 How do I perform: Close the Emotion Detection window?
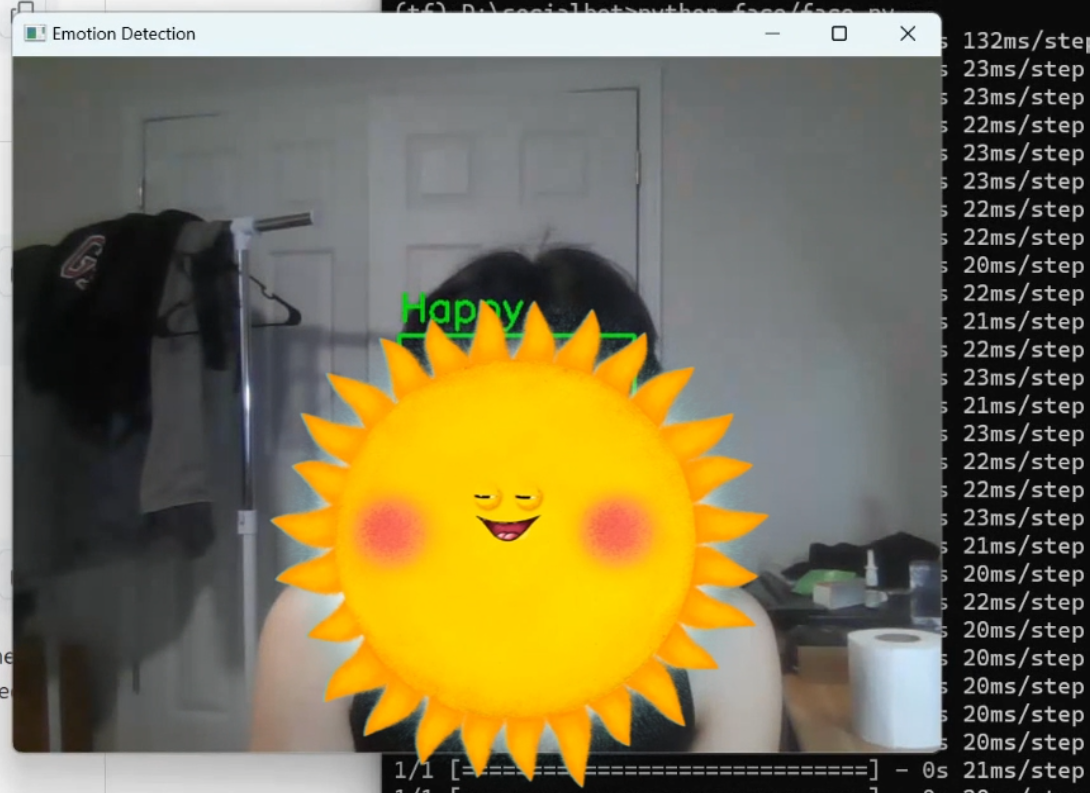coord(907,34)
